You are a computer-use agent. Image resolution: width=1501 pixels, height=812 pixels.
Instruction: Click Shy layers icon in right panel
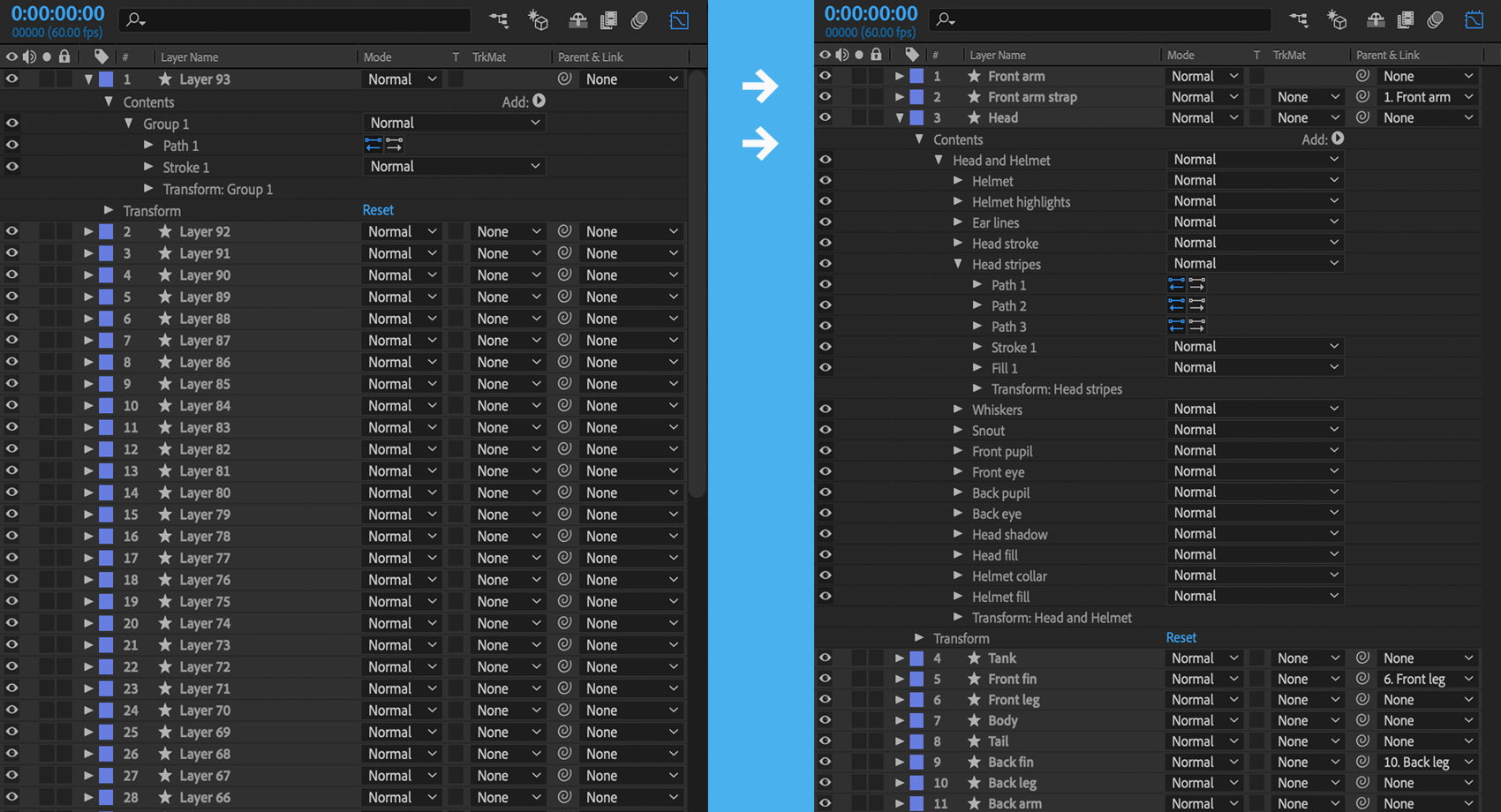point(1376,19)
